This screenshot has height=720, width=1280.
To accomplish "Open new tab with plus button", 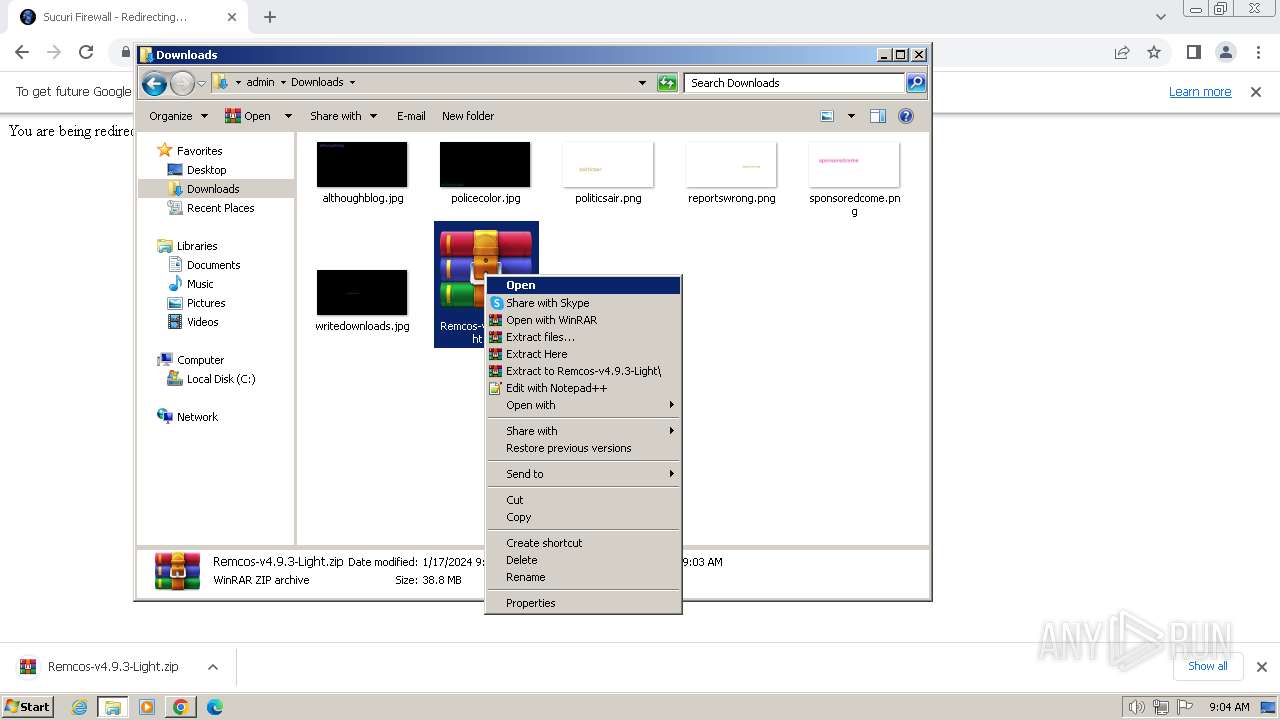I will tap(270, 17).
